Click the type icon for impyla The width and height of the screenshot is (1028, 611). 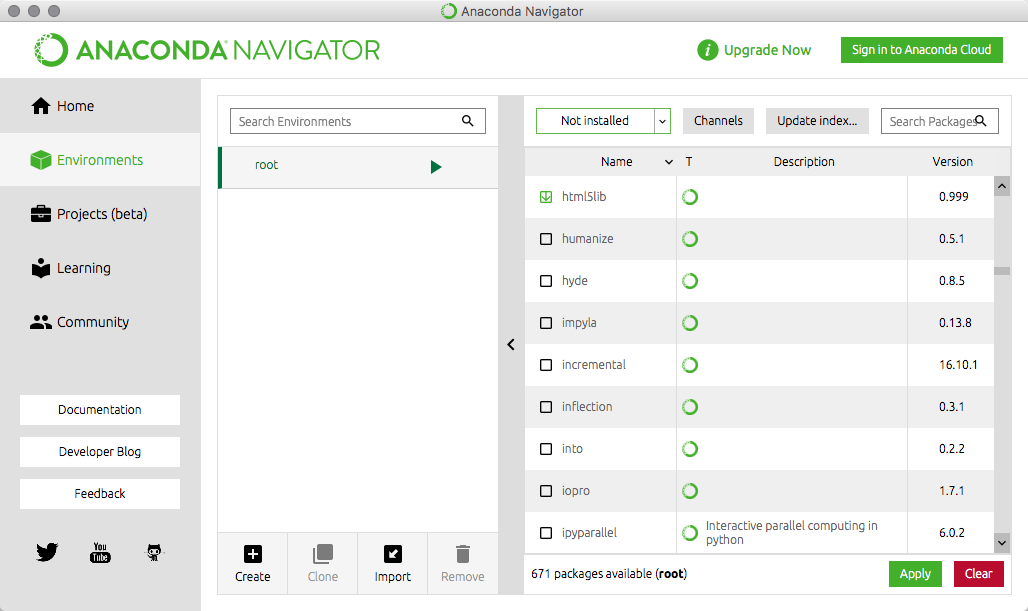coord(690,323)
